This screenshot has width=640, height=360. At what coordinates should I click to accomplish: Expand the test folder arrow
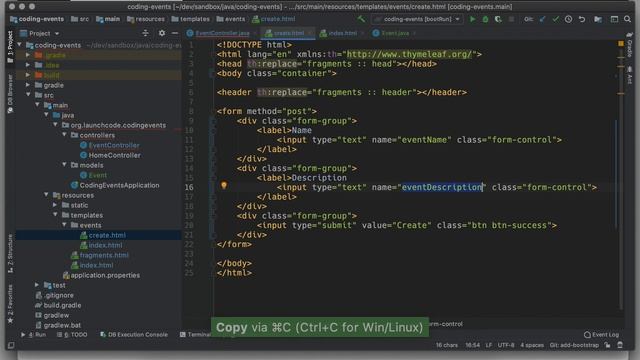[37, 285]
